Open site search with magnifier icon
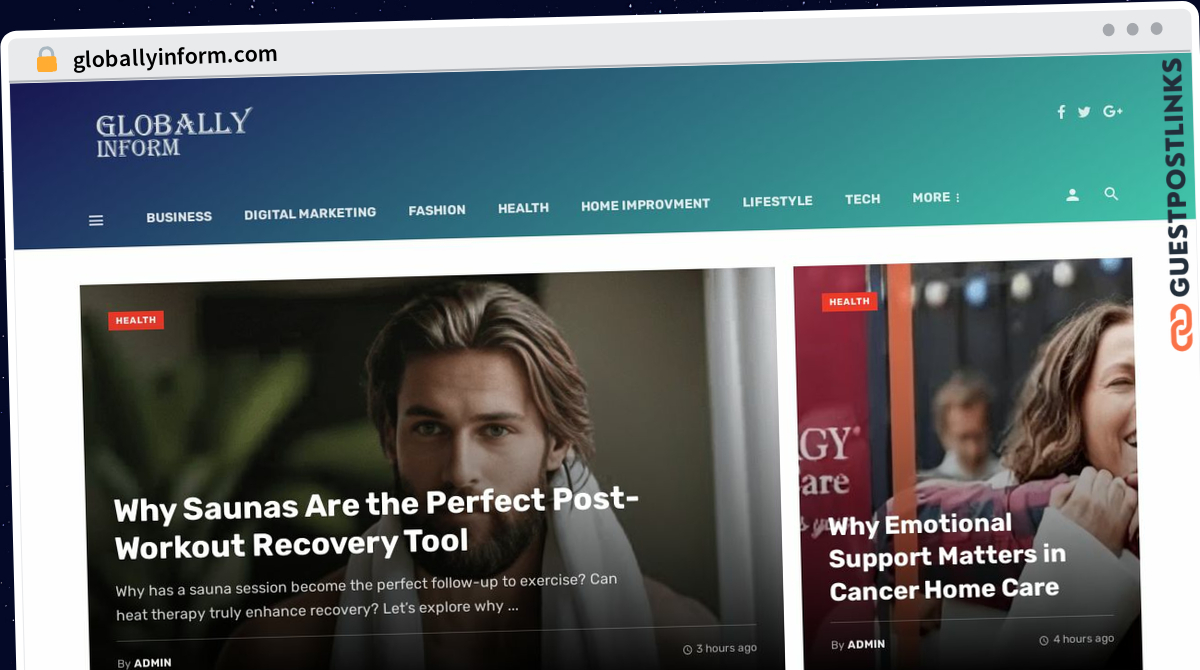Screen dimensions: 1200x670 [1111, 194]
